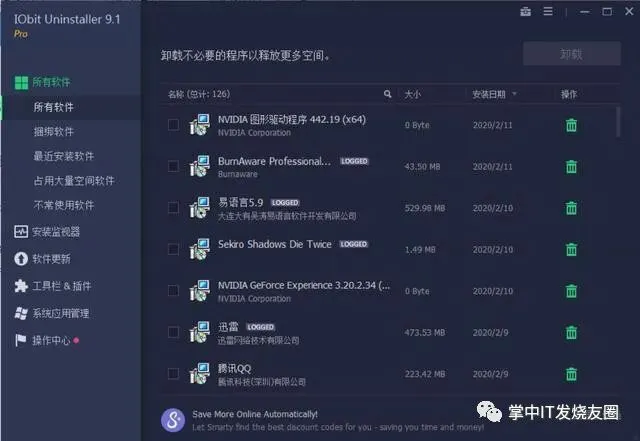640x441 pixels.
Task: Click the 安装监视器 monitor icon
Action: pos(21,232)
